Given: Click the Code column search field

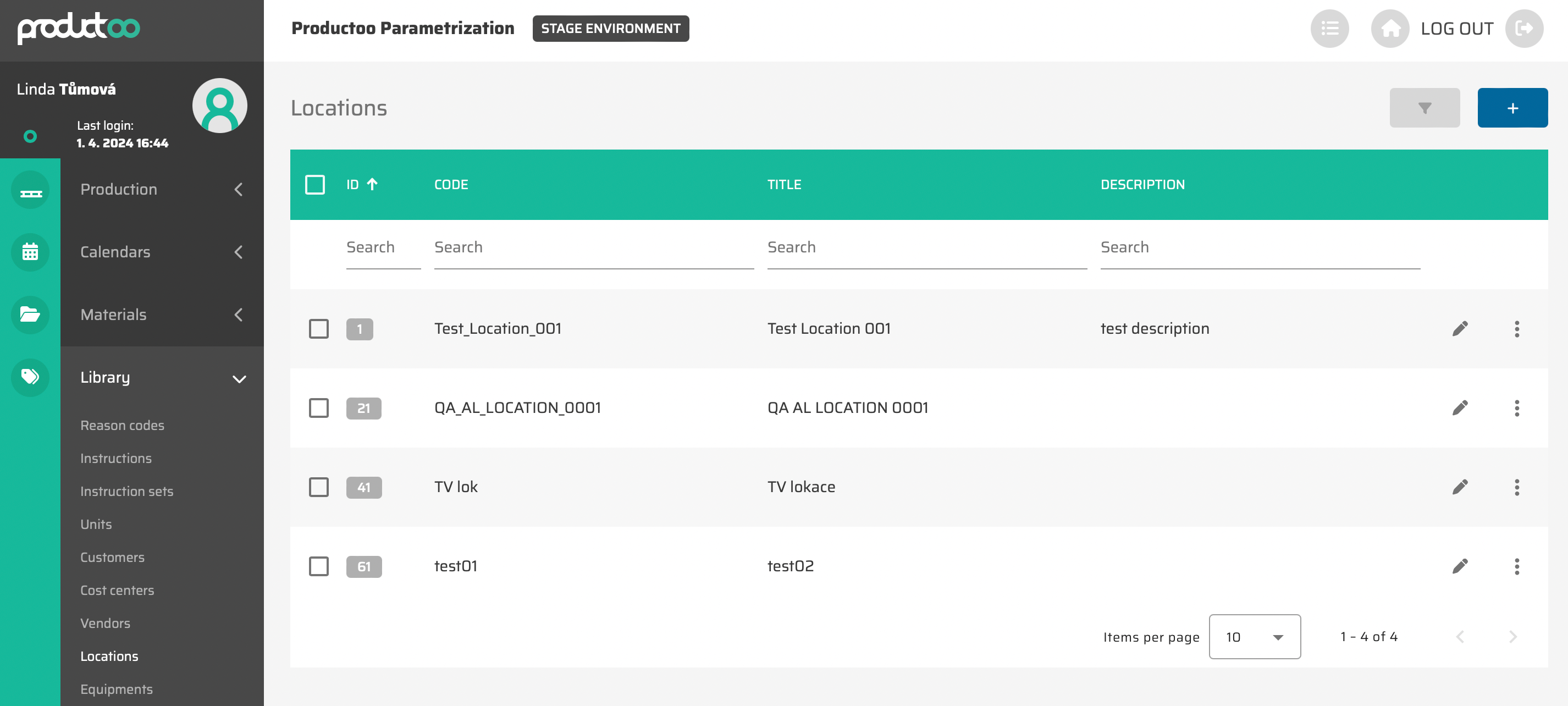Looking at the screenshot, I should (593, 248).
